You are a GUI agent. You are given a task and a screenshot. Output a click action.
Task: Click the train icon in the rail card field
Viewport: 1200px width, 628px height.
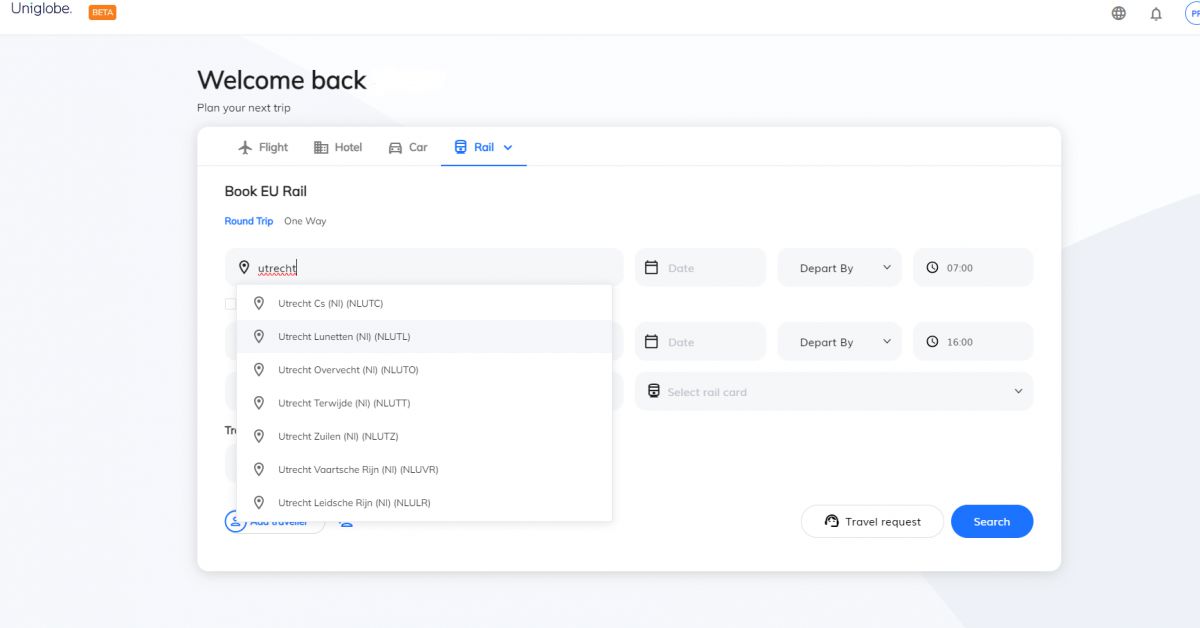pyautogui.click(x=654, y=392)
